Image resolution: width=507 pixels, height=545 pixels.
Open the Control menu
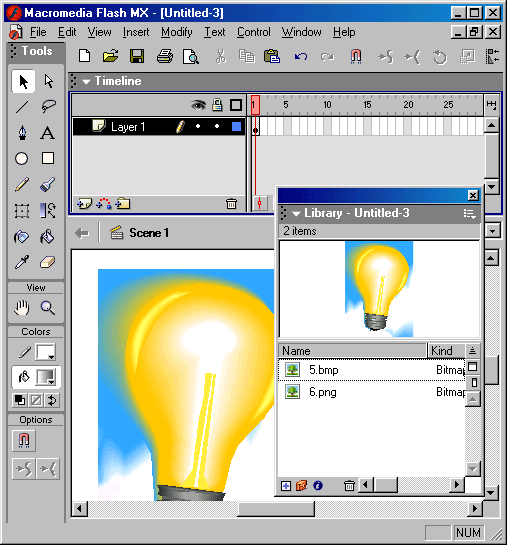[x=254, y=32]
